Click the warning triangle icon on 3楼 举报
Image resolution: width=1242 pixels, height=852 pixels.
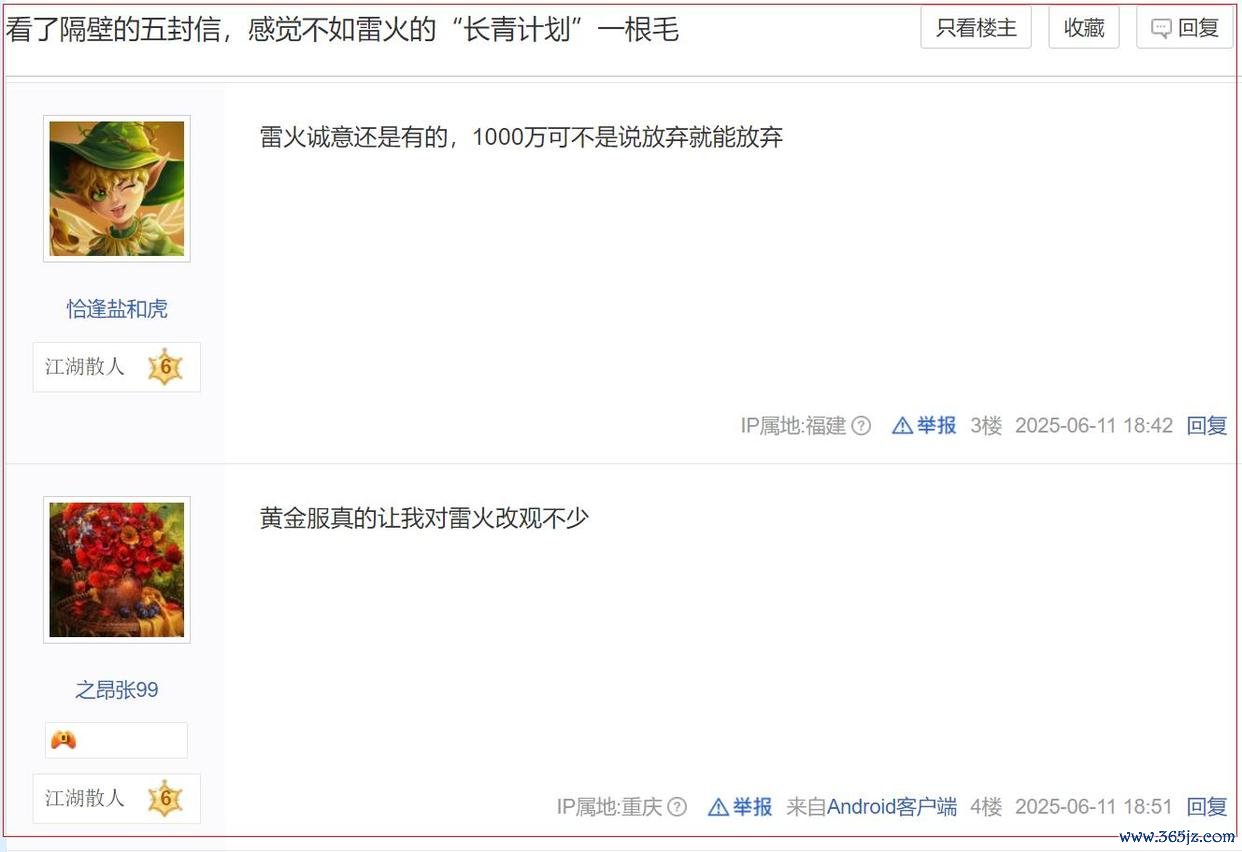click(902, 426)
